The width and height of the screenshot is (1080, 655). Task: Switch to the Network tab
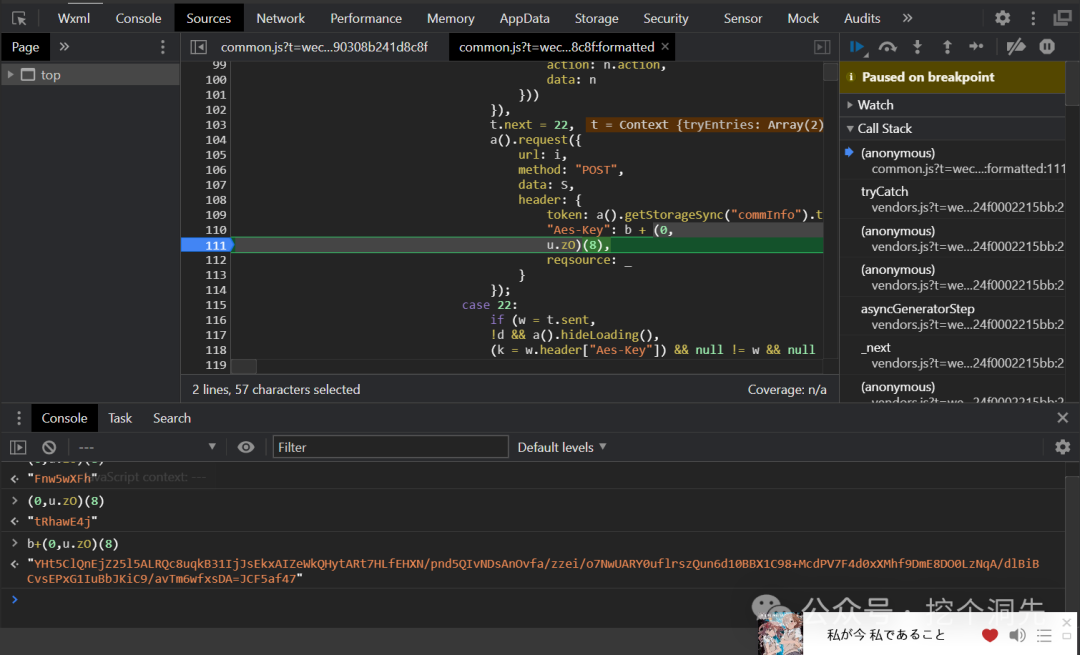(x=280, y=18)
